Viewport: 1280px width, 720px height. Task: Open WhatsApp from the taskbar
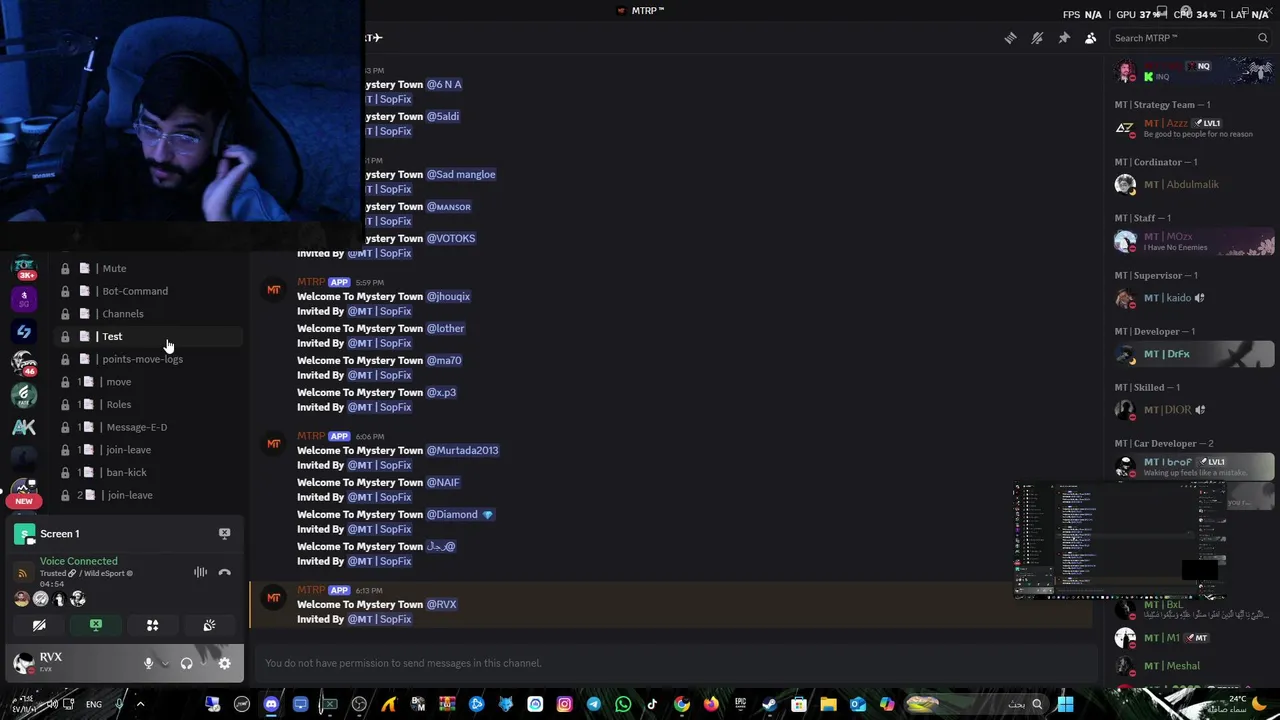pyautogui.click(x=623, y=704)
